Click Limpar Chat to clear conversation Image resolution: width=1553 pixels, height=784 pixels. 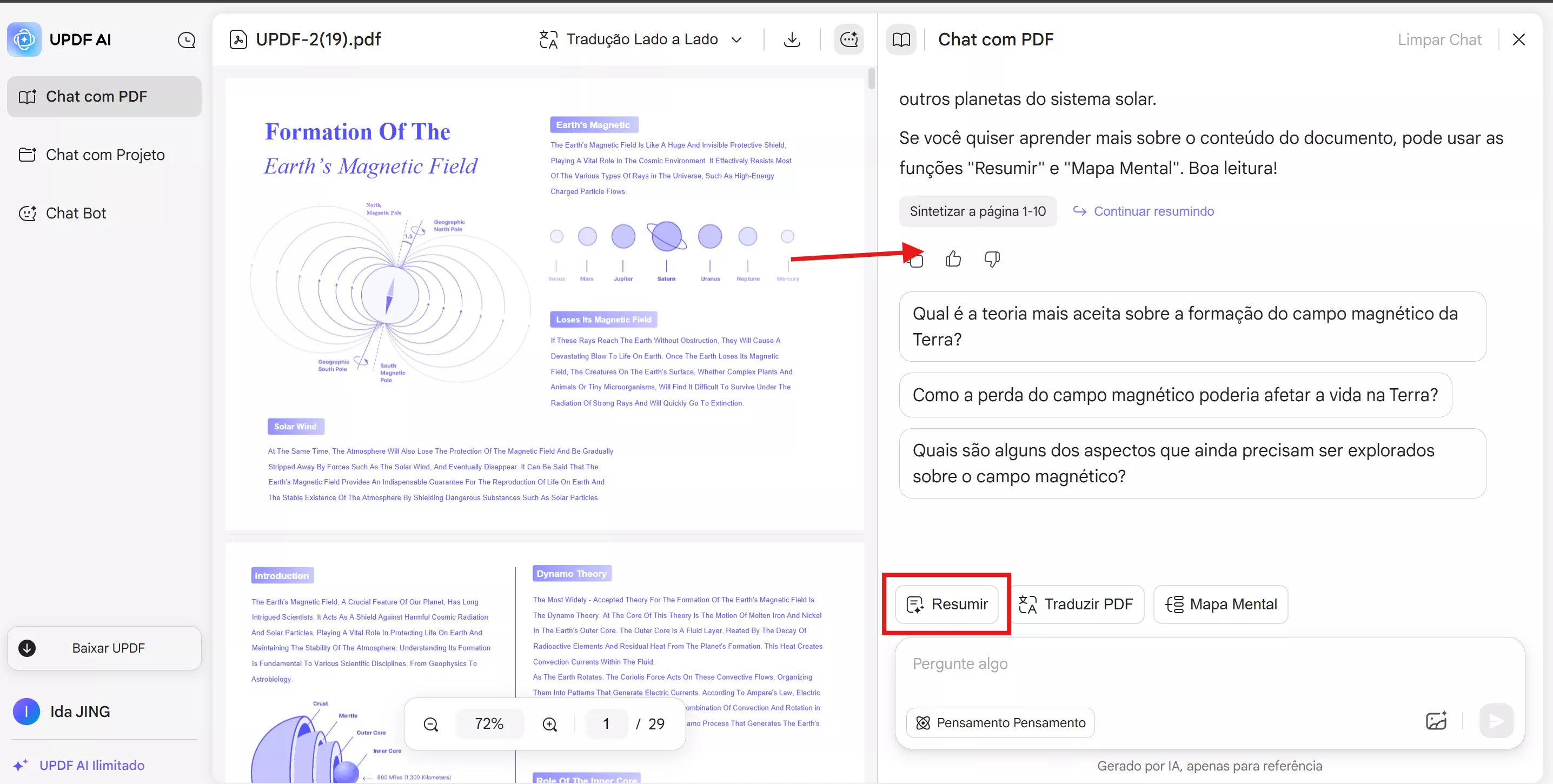[x=1439, y=40]
